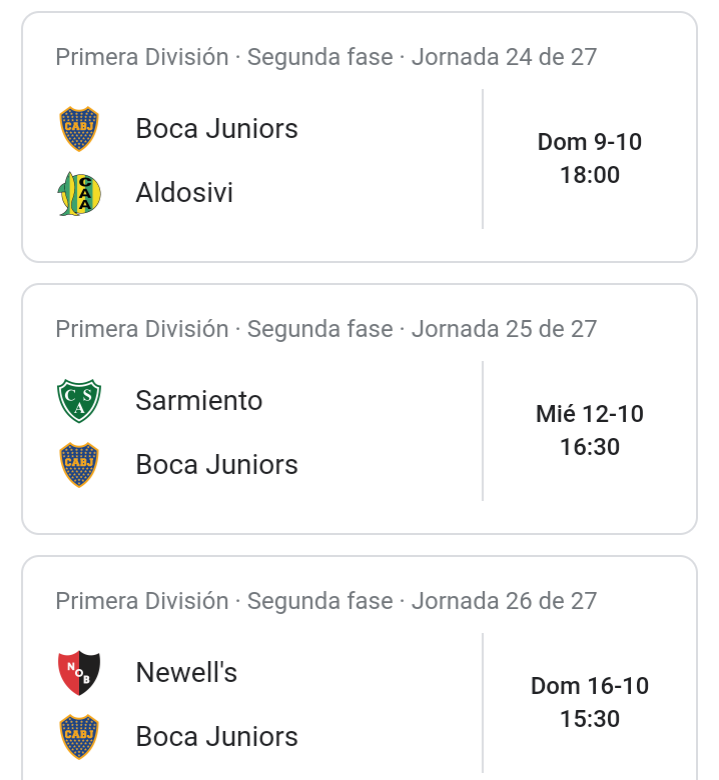This screenshot has width=719, height=780.
Task: Click the Boca Juniors crest in Jornada 24
Action: pos(79,129)
